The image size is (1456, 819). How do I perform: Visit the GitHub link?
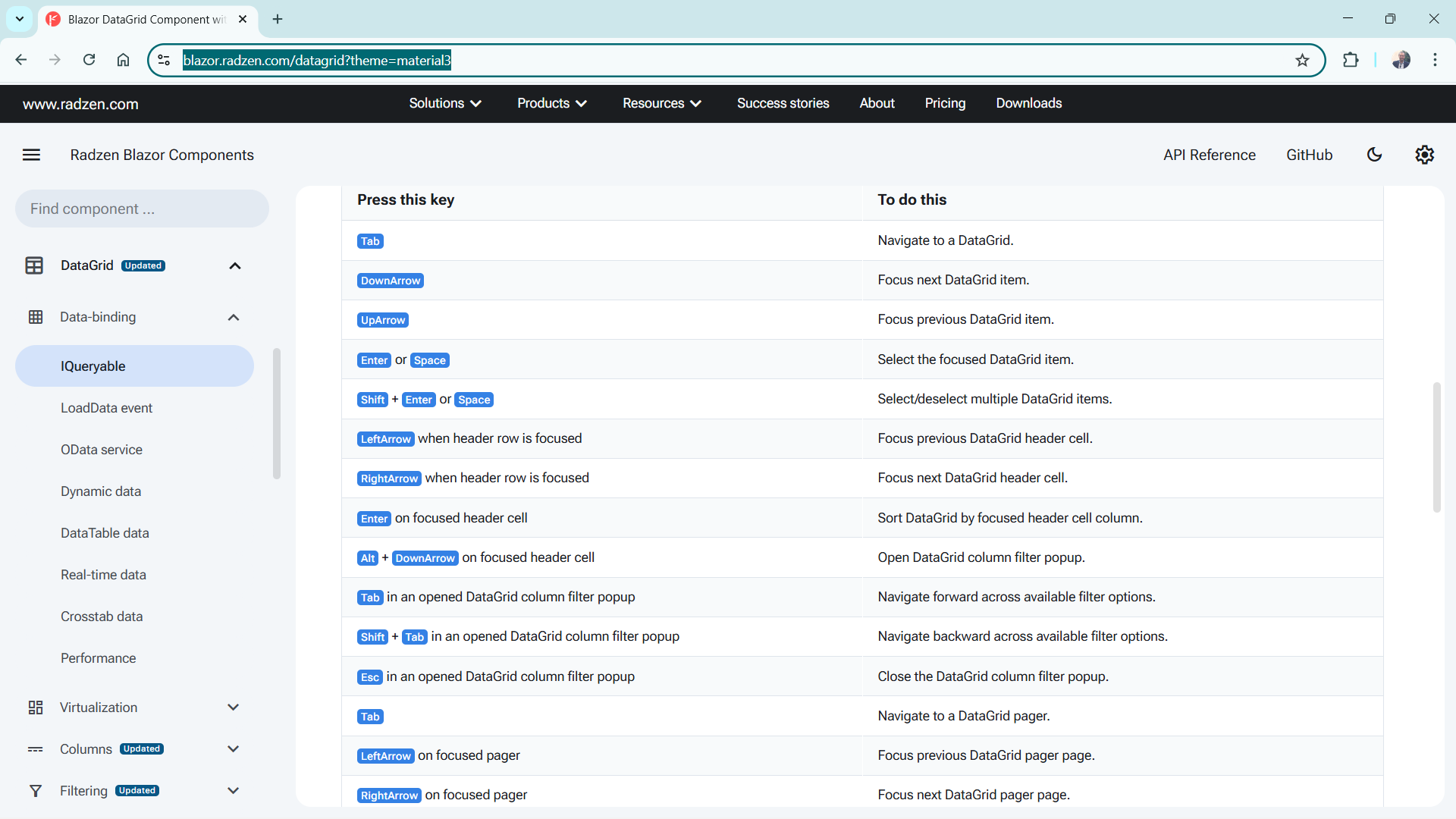[x=1309, y=155]
